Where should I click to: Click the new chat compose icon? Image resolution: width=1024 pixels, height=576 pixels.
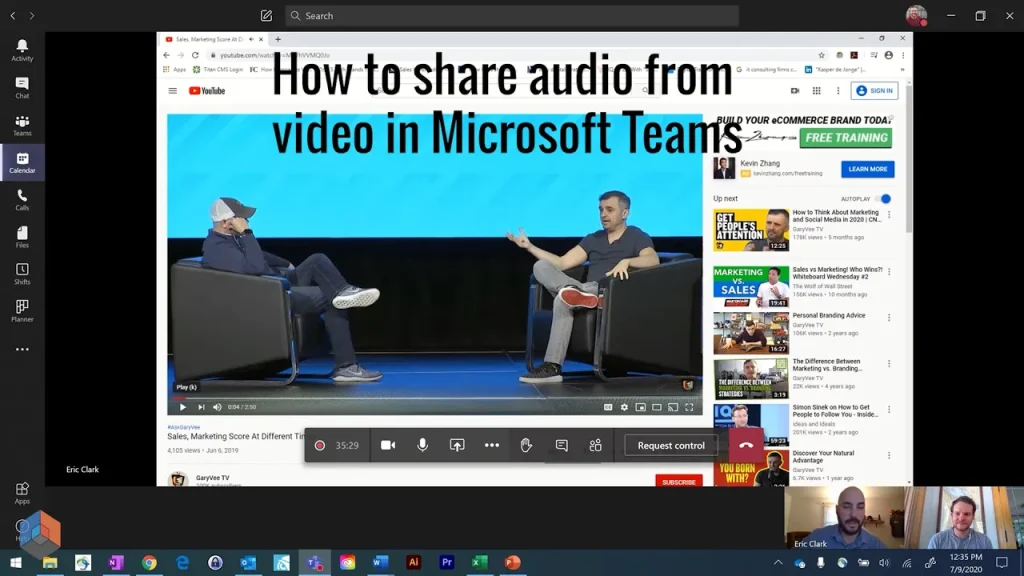click(266, 16)
